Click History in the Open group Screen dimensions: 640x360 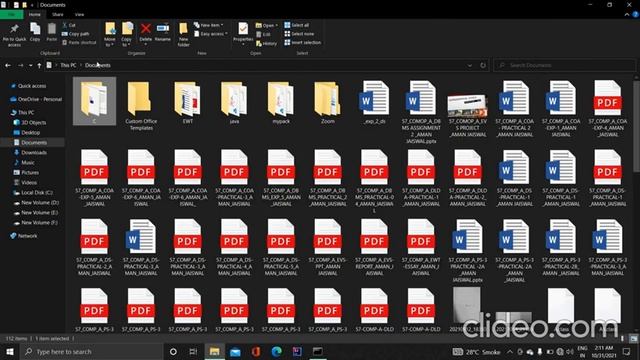click(x=267, y=43)
